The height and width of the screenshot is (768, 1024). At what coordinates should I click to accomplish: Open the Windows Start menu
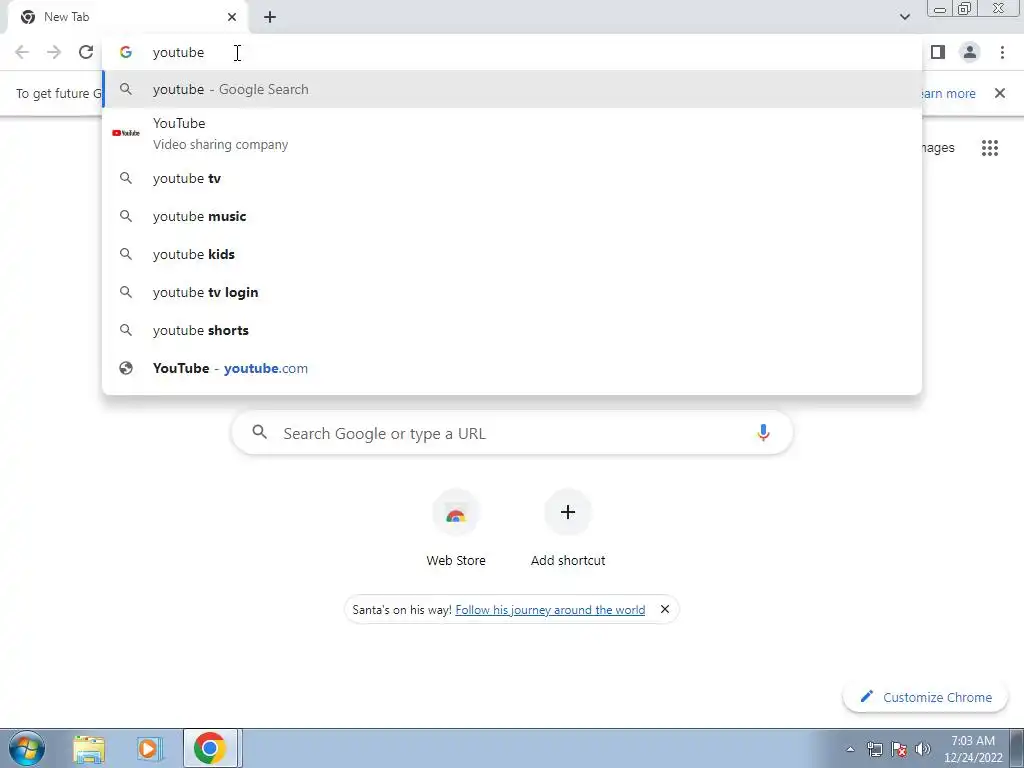[27, 748]
